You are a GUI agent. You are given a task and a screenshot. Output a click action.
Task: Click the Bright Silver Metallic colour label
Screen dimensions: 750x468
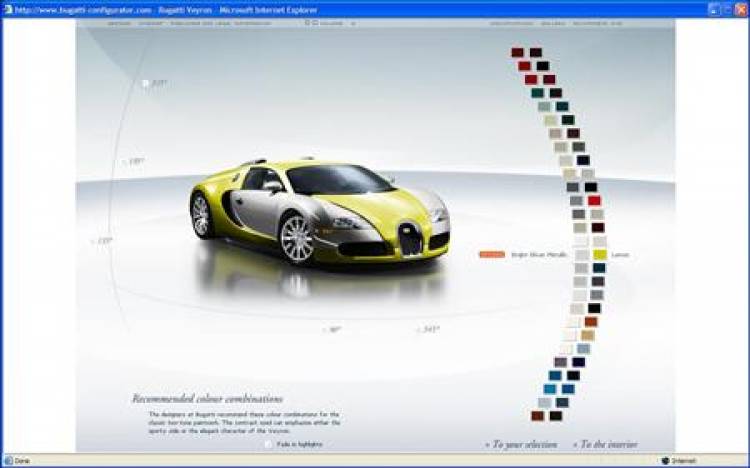click(x=539, y=255)
